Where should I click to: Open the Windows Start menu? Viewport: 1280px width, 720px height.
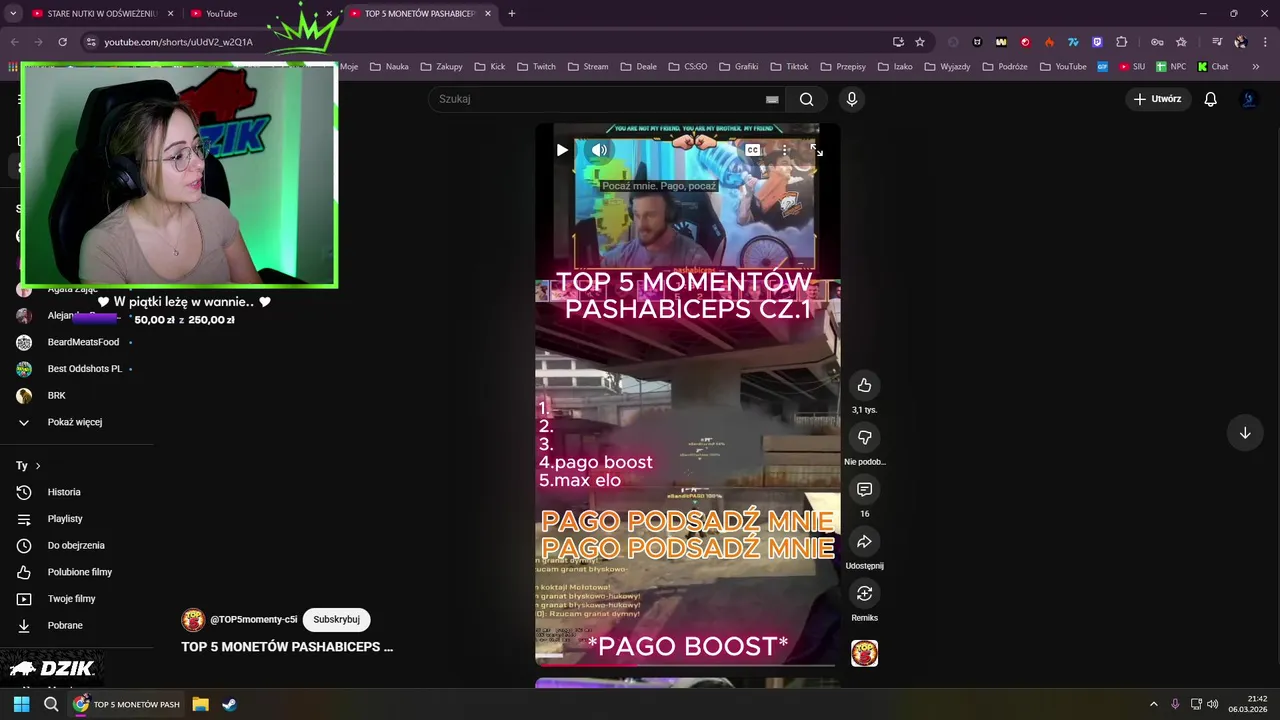pyautogui.click(x=21, y=704)
